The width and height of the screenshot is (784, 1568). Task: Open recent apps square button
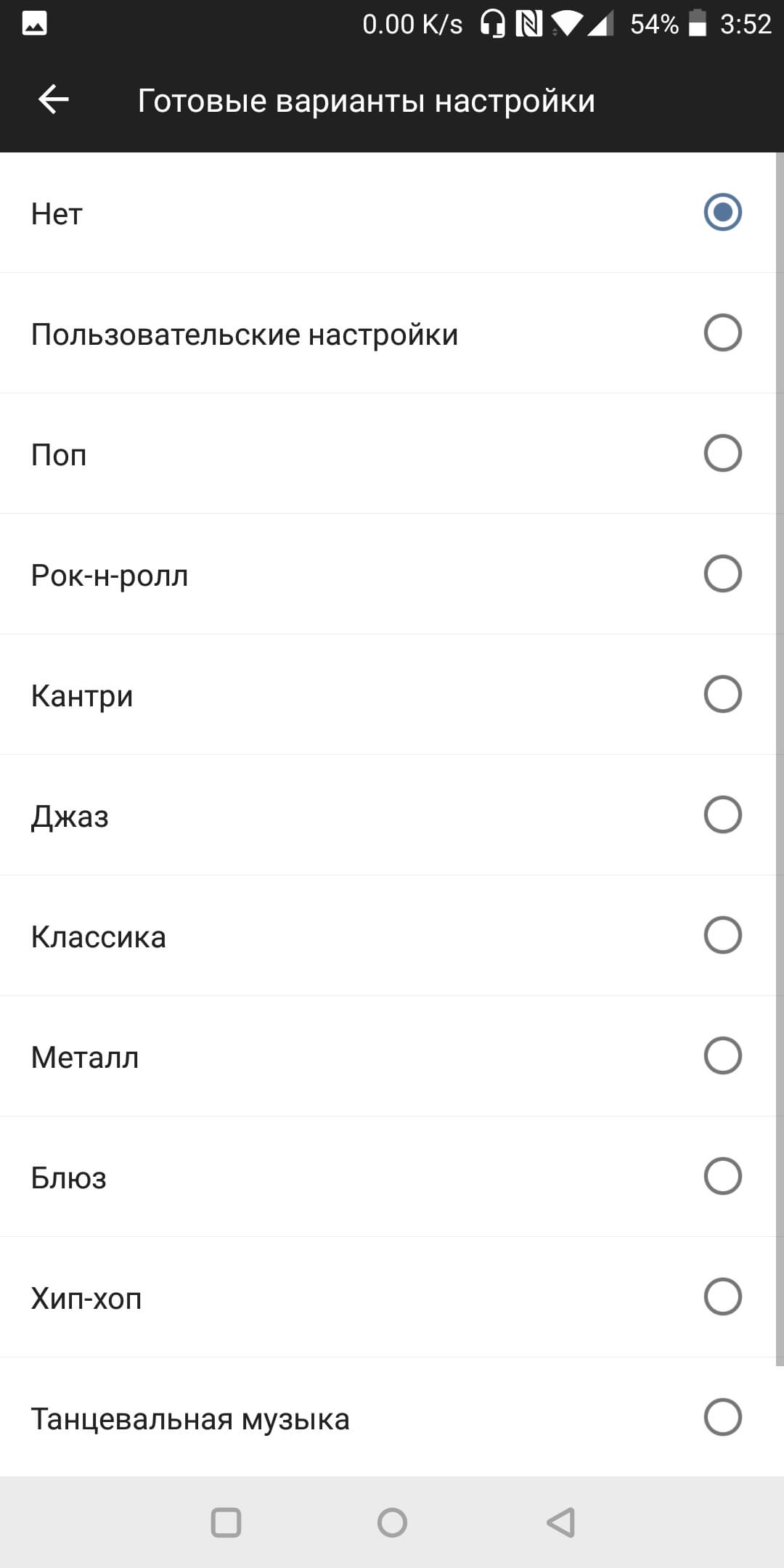[226, 1522]
